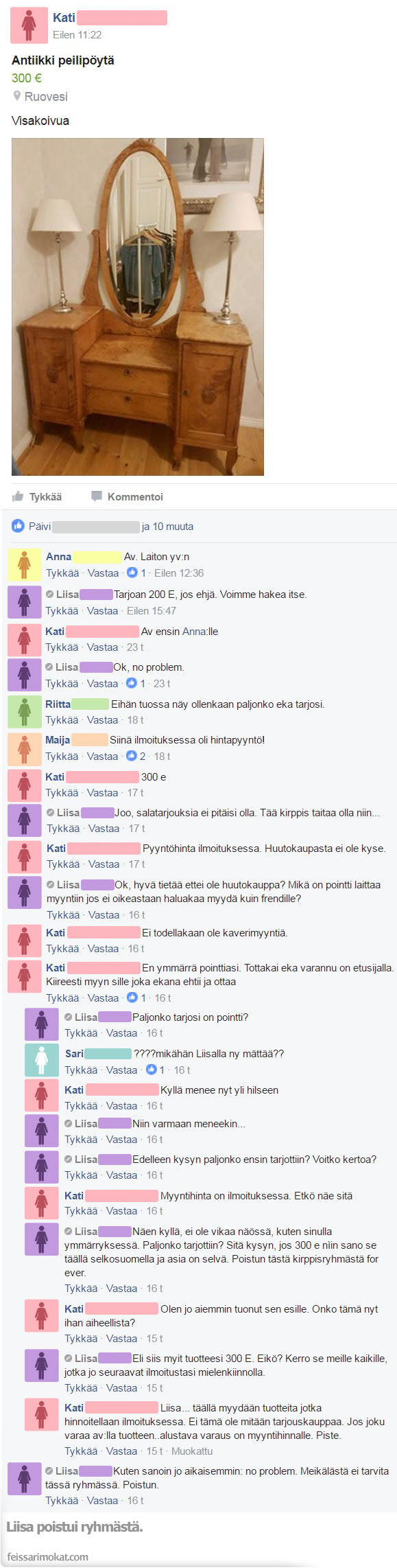Open the antique dressing table photo

coord(138,307)
